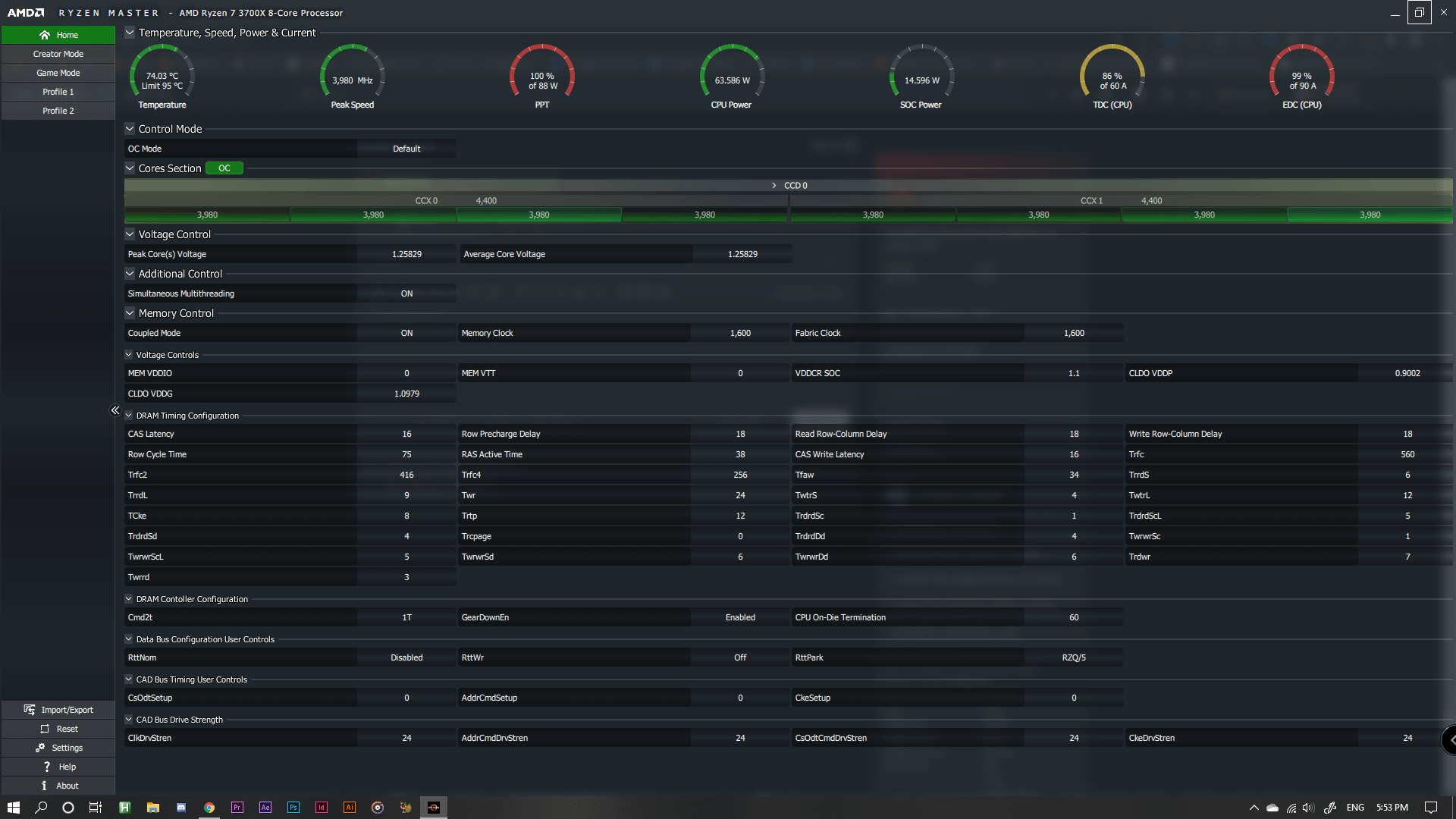Screen dimensions: 1456x819
Task: Toggle the green OC badge in Cores Section
Action: click(224, 168)
